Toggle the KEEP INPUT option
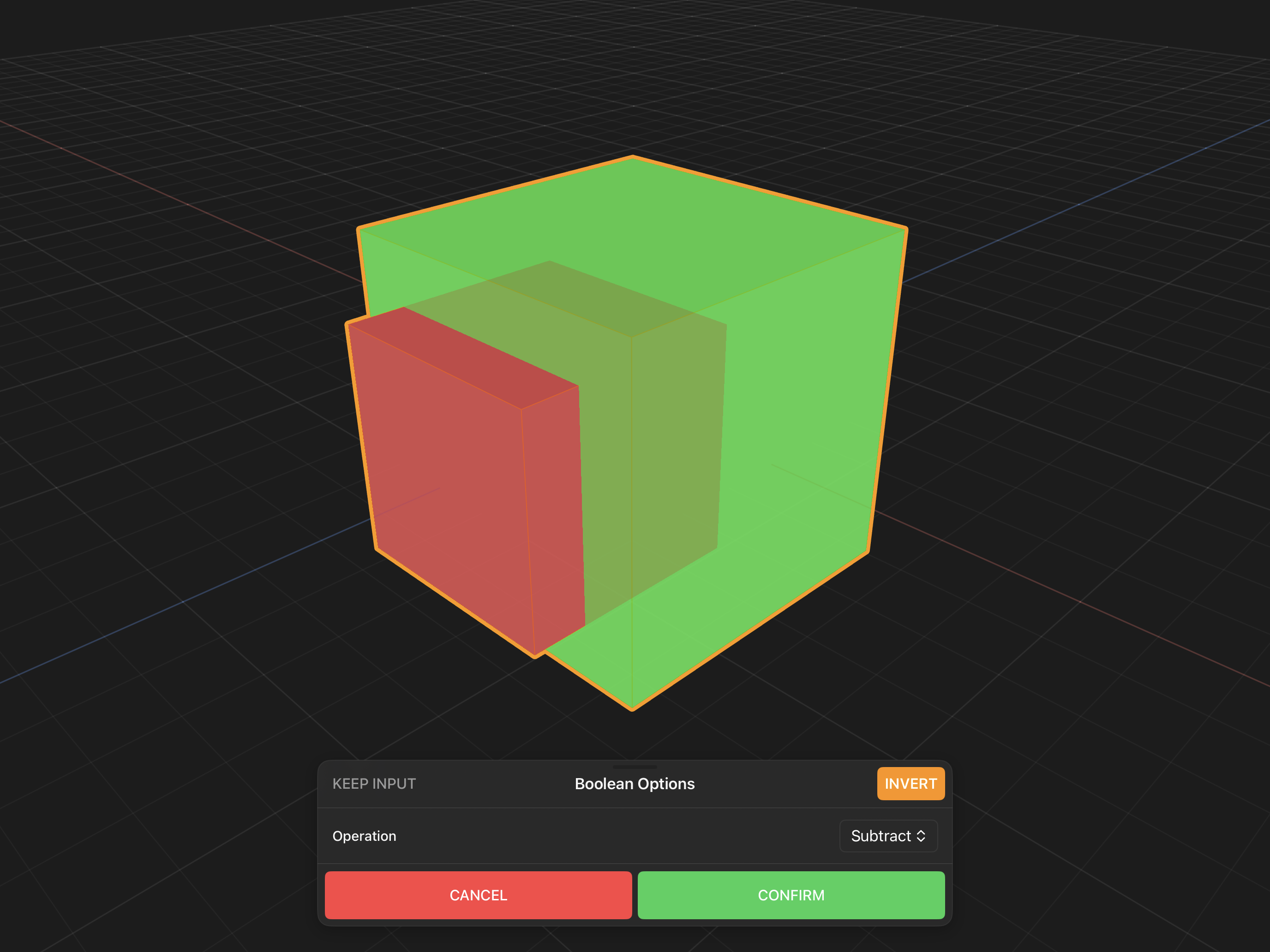1270x952 pixels. 374,784
